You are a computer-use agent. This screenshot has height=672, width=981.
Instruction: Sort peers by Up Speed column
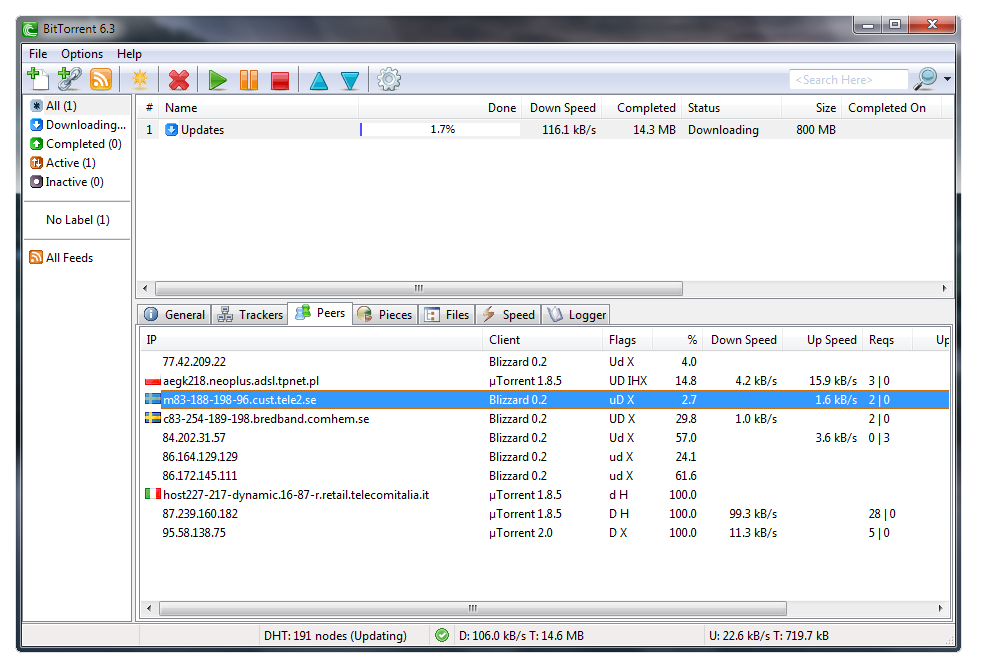823,340
